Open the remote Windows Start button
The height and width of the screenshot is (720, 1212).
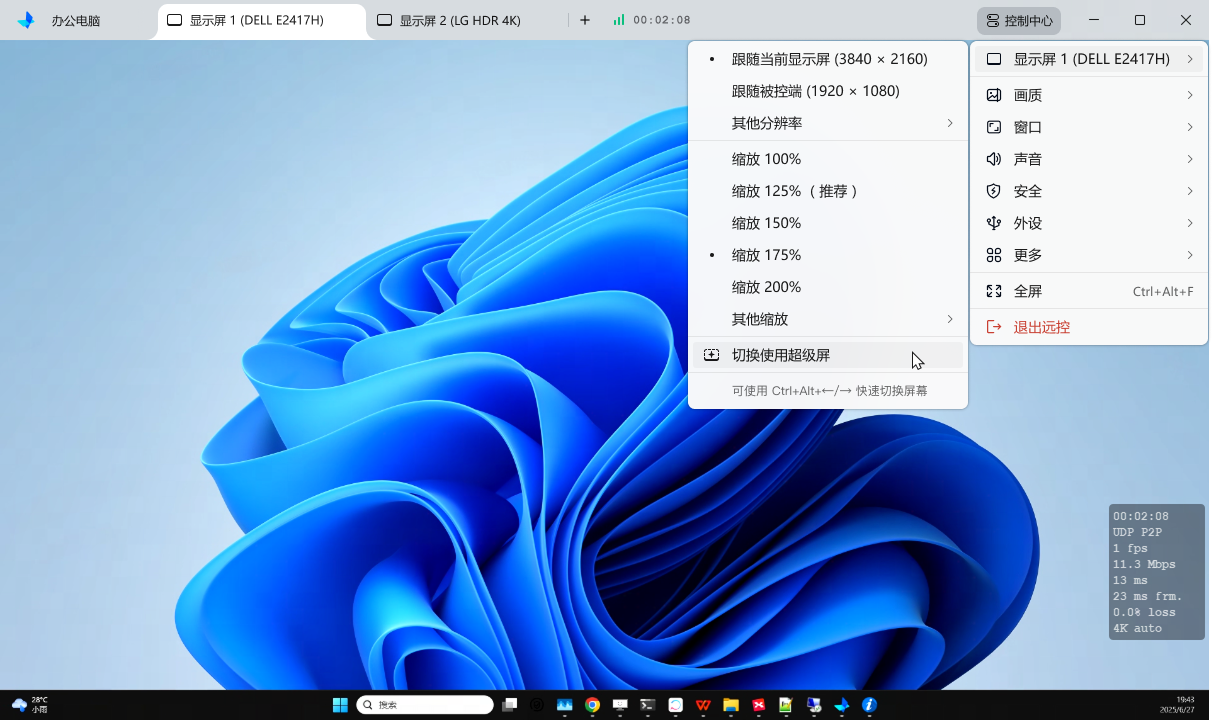340,705
